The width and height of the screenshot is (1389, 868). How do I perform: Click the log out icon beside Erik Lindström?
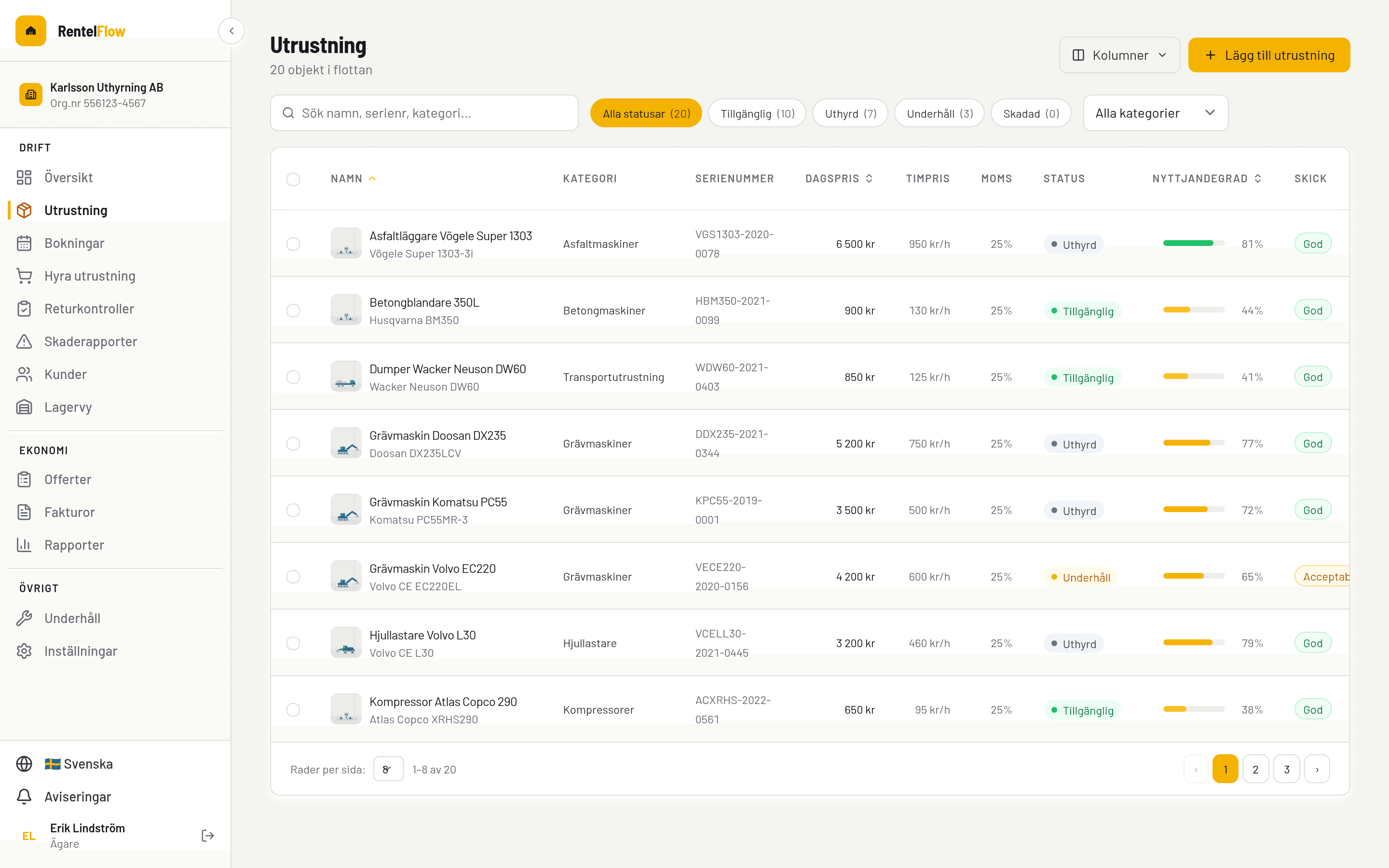tap(208, 835)
